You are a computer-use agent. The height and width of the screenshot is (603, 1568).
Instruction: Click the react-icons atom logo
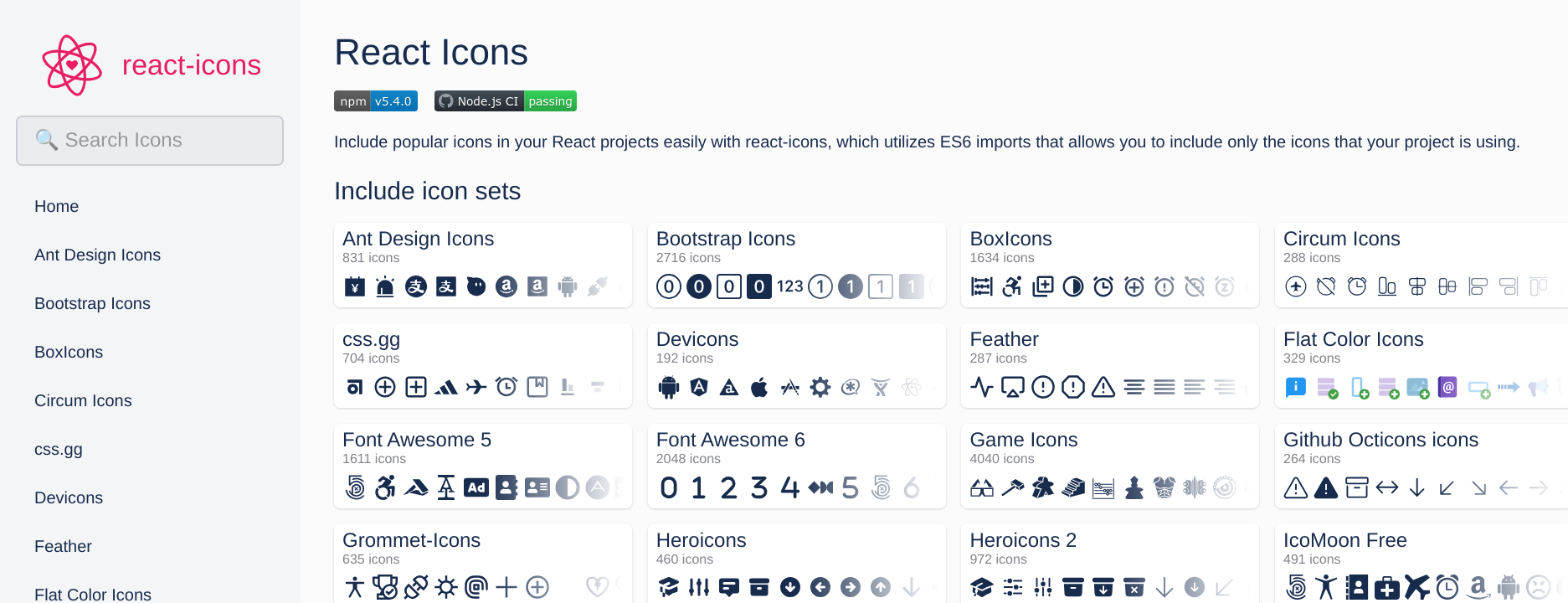pyautogui.click(x=72, y=65)
